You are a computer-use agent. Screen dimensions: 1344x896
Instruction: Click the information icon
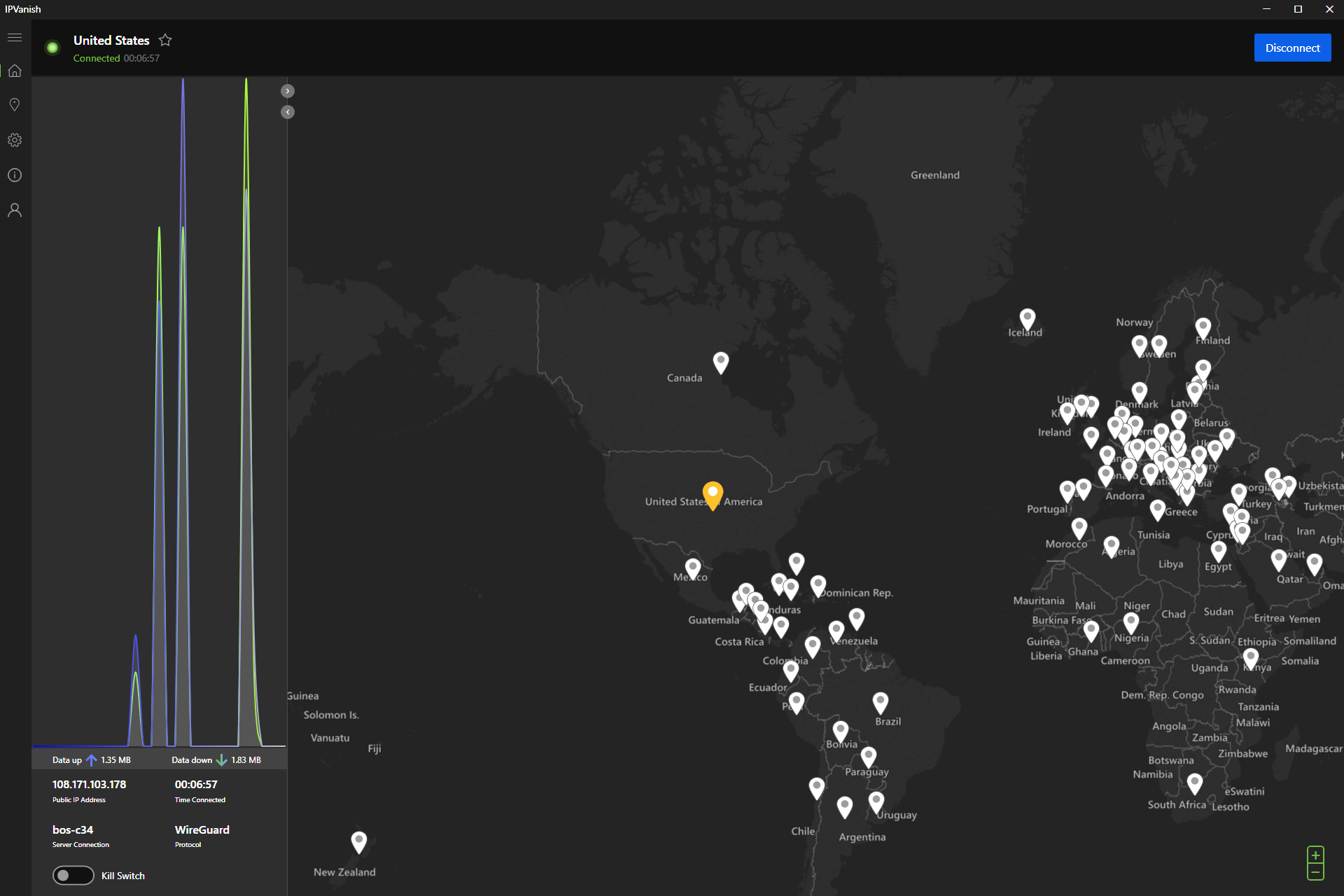click(x=14, y=174)
